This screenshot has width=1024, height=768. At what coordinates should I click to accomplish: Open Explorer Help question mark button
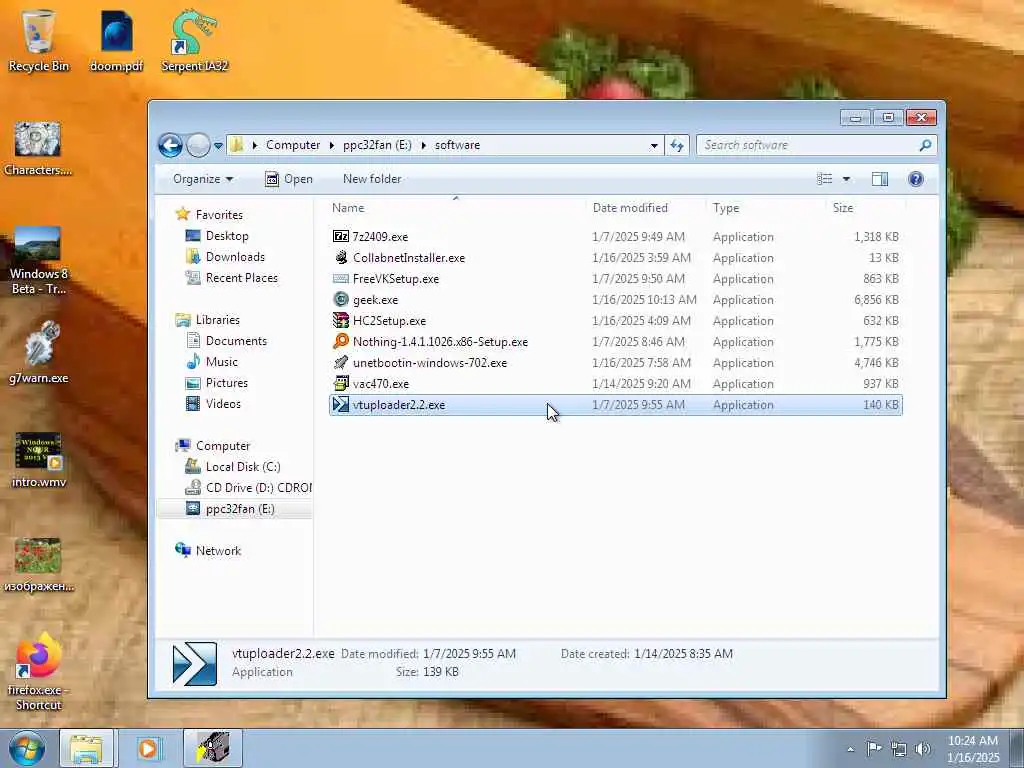pos(916,179)
